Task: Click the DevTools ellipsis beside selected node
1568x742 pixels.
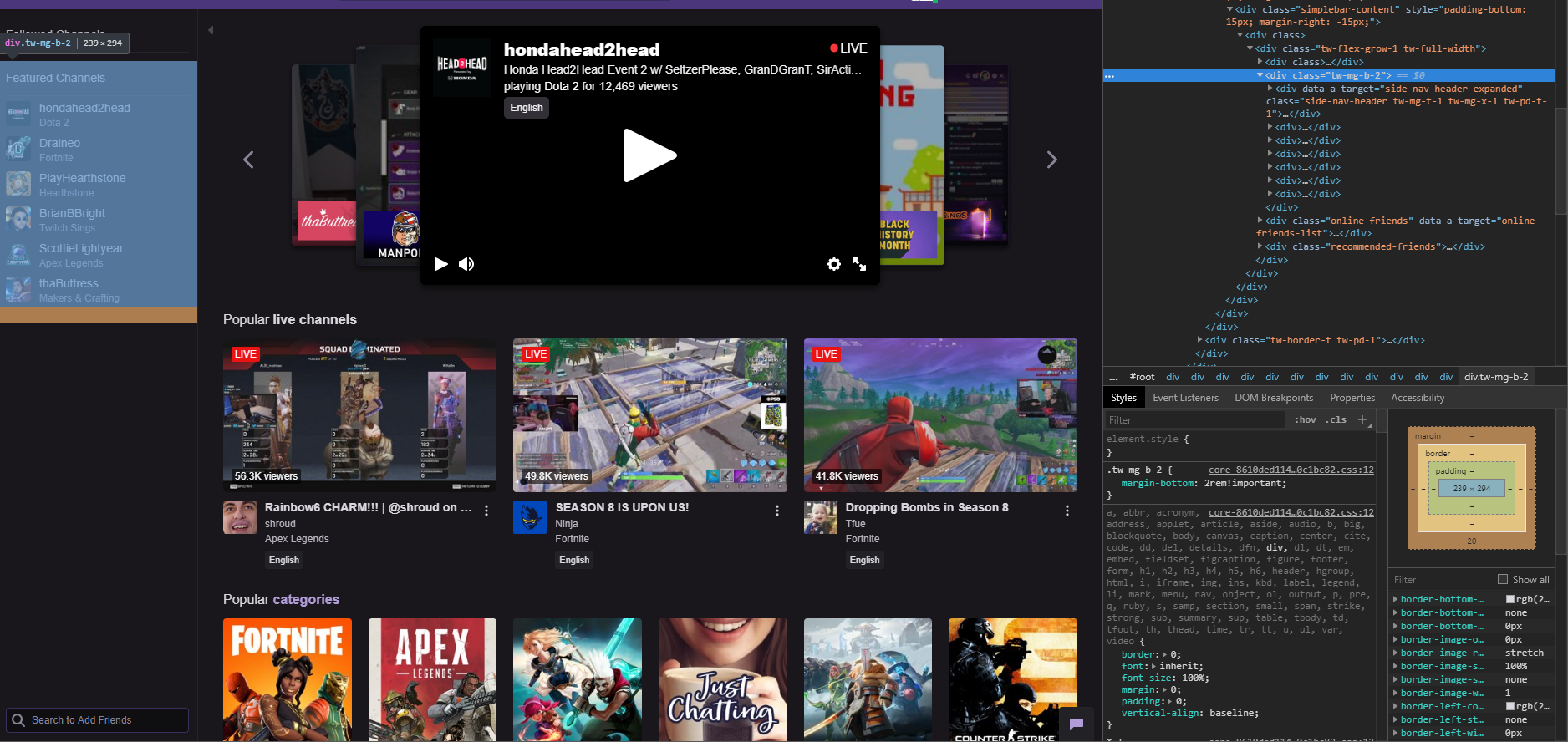Action: coord(1109,75)
